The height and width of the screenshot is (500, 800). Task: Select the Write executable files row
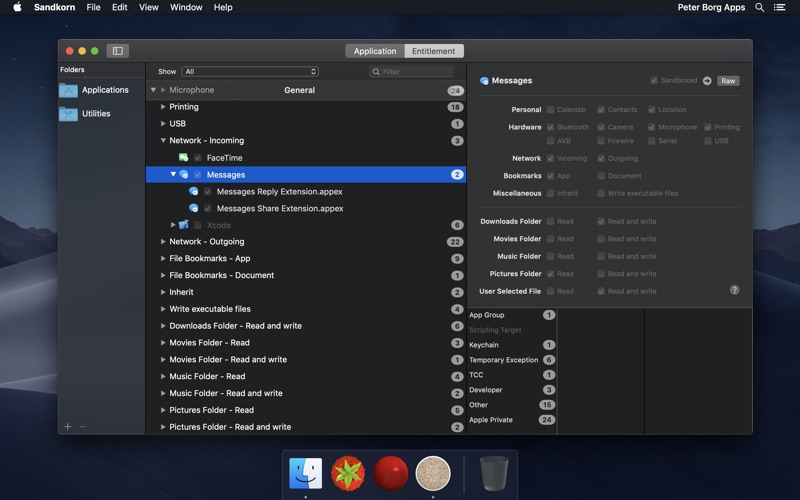pyautogui.click(x=306, y=309)
